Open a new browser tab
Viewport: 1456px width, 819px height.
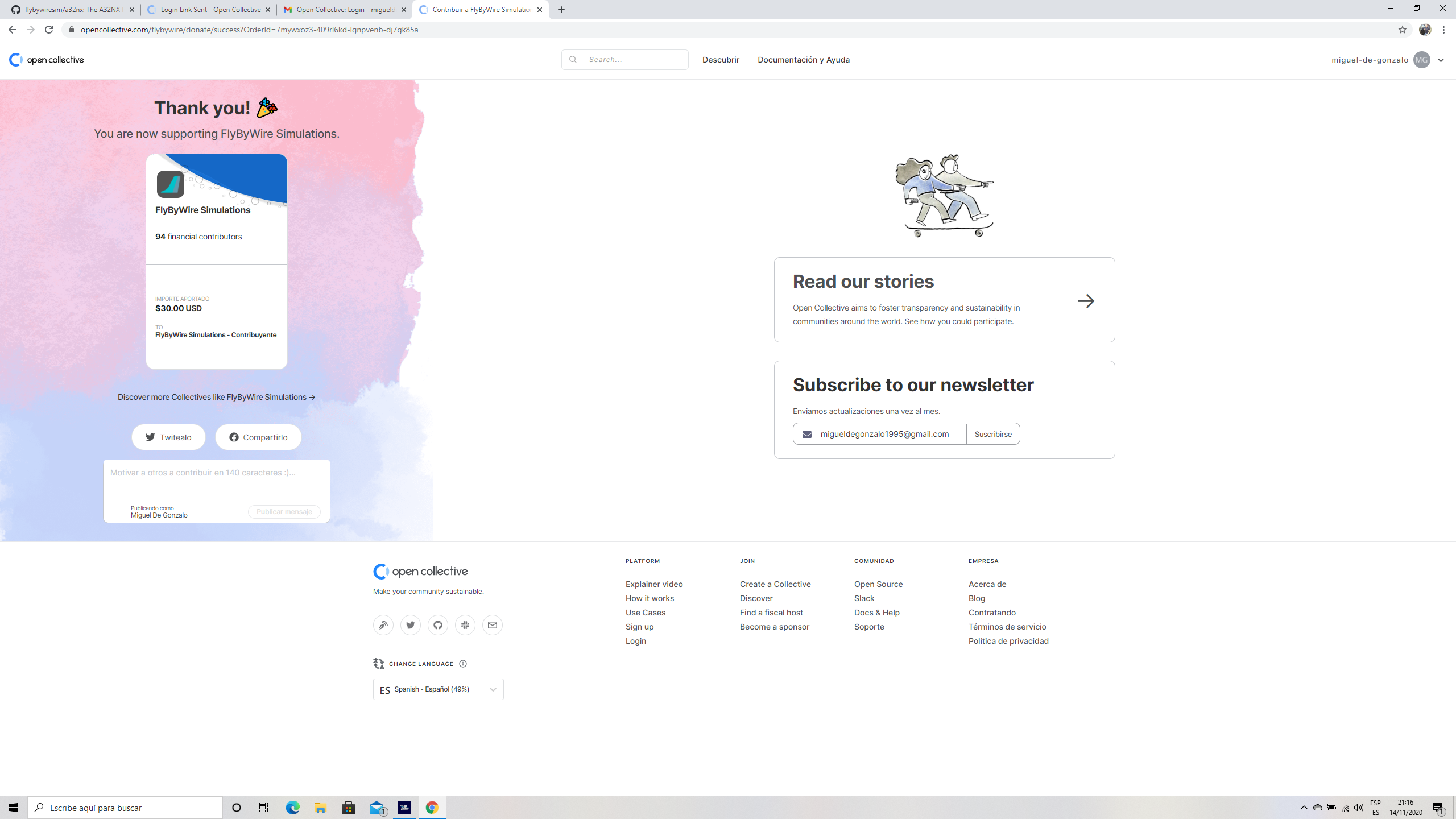click(x=561, y=10)
